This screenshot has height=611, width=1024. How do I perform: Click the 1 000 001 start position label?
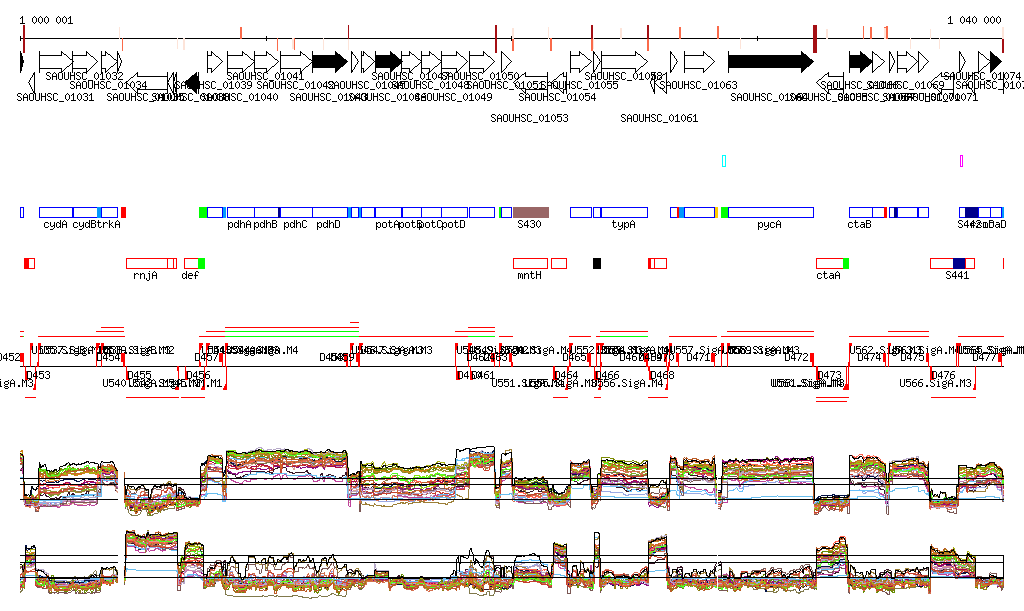click(x=46, y=20)
